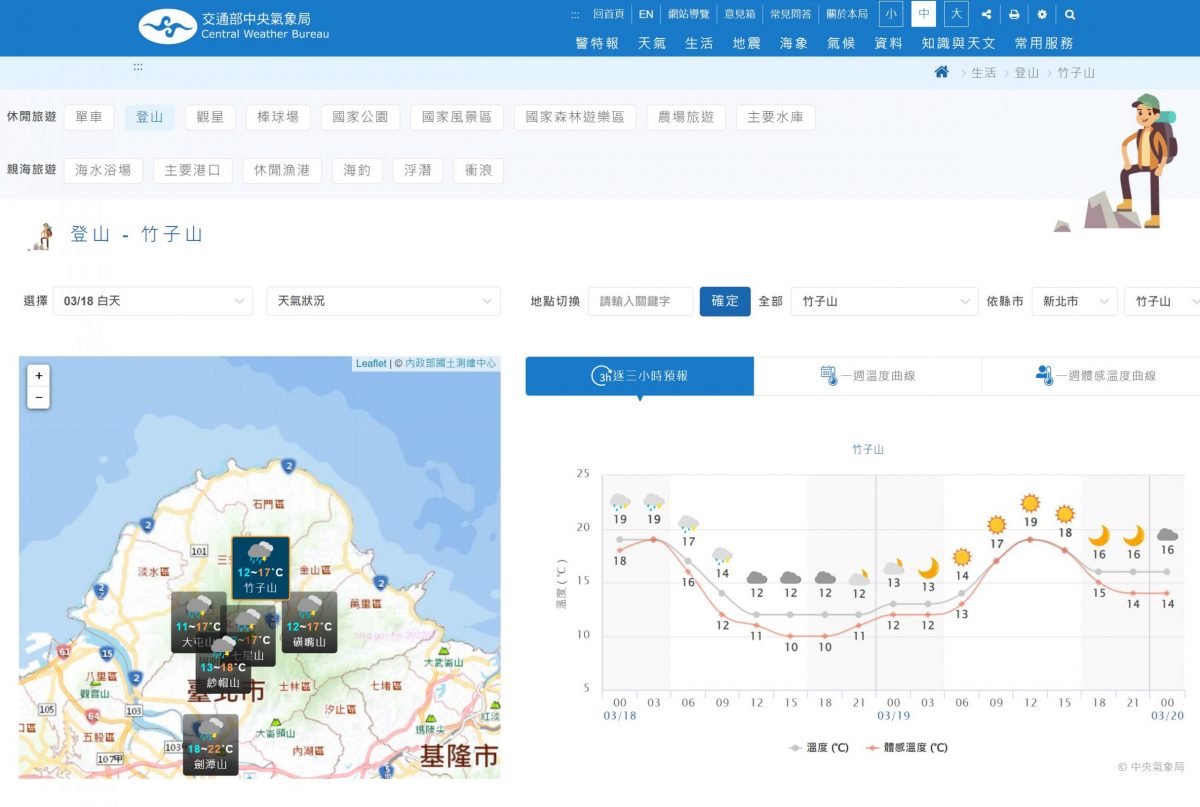Select the 觀星 category button

210,117
